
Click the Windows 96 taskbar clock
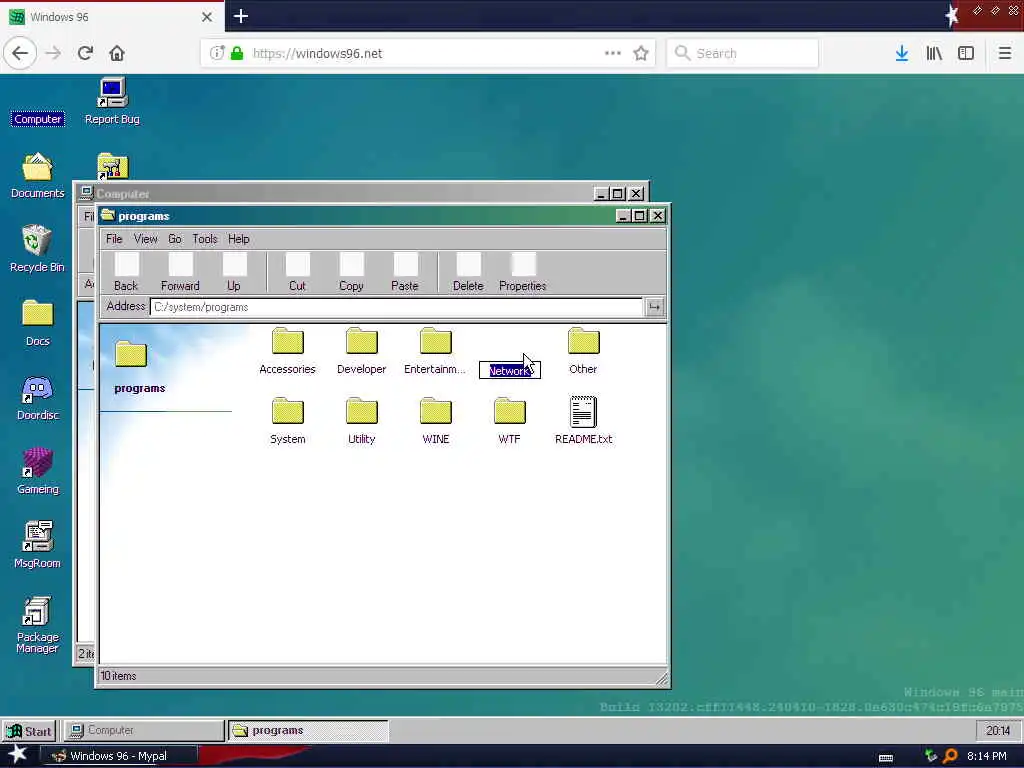pos(997,731)
